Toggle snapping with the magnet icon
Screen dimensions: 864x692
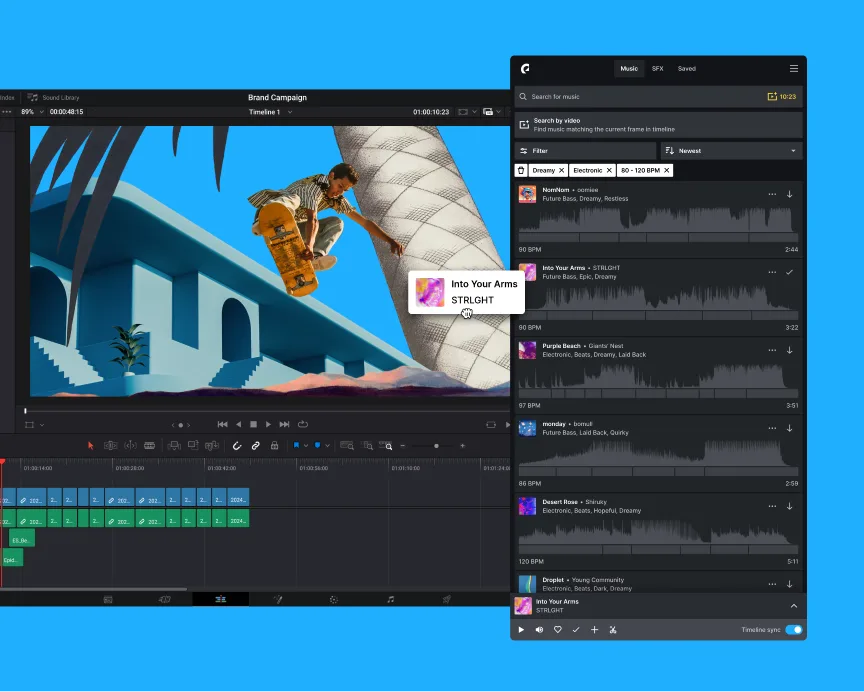pyautogui.click(x=237, y=445)
